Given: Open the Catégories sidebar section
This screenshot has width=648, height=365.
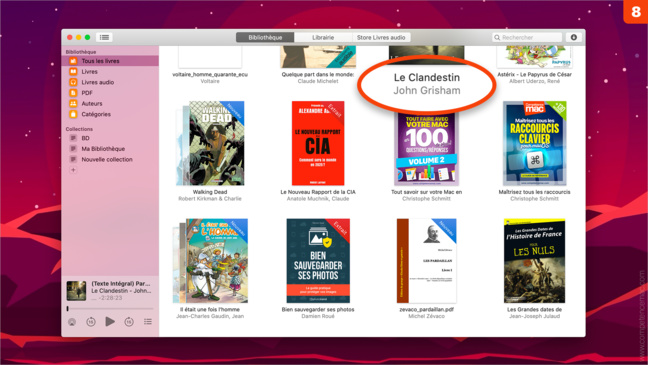Looking at the screenshot, I should pyautogui.click(x=110, y=114).
